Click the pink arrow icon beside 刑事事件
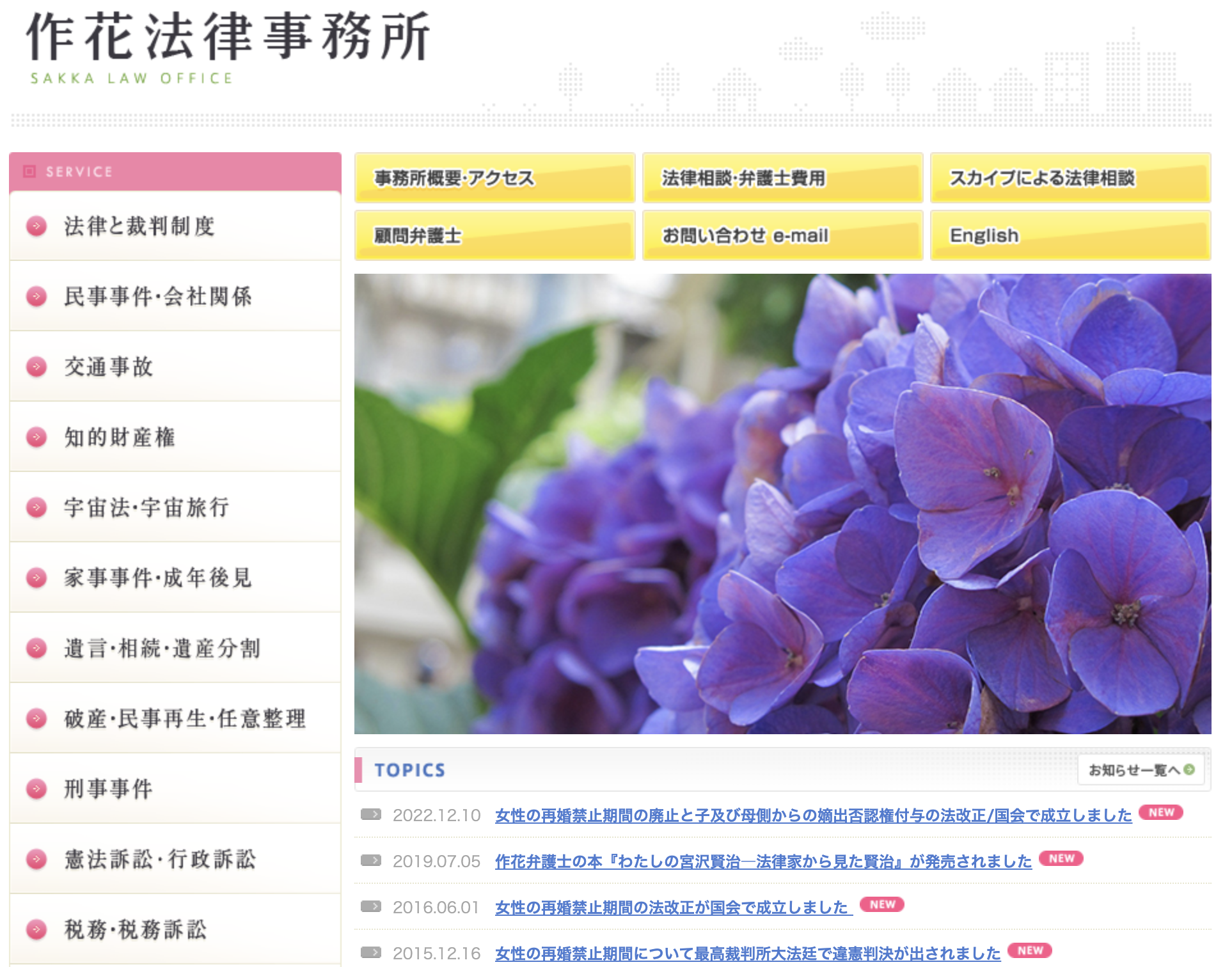Screen dimensions: 1232x967 pyautogui.click(x=36, y=789)
